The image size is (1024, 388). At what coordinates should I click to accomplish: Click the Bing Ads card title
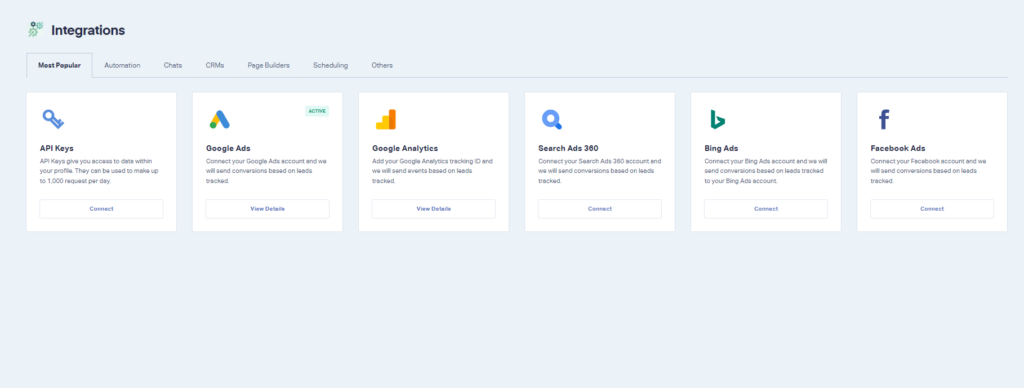[721, 148]
